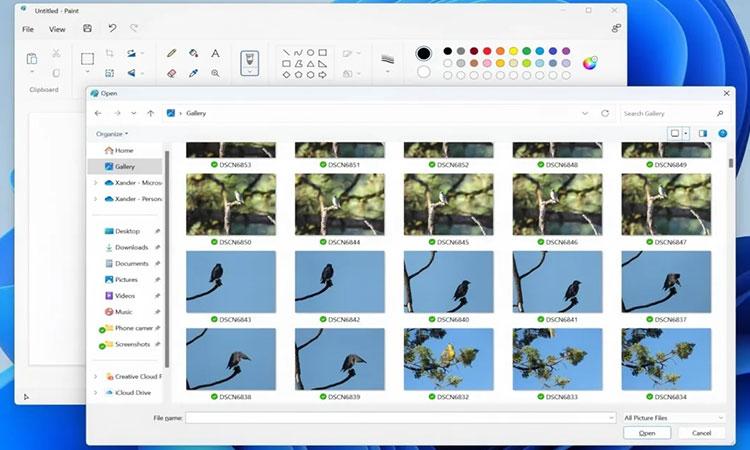Select the Magnifier tool in Paint
Screen dimensions: 750x450
click(215, 73)
